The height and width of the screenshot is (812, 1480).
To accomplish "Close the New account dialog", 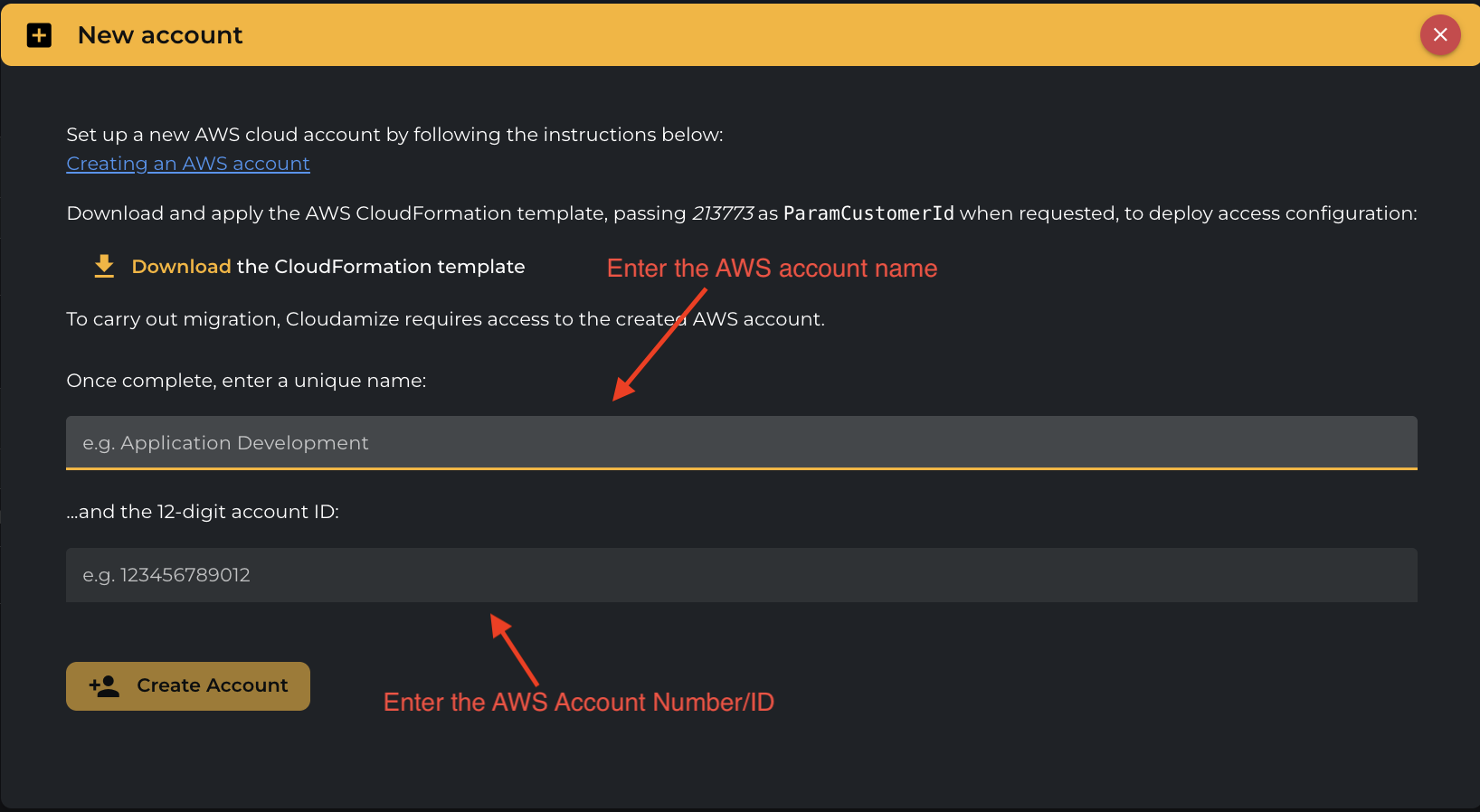I will tap(1440, 35).
